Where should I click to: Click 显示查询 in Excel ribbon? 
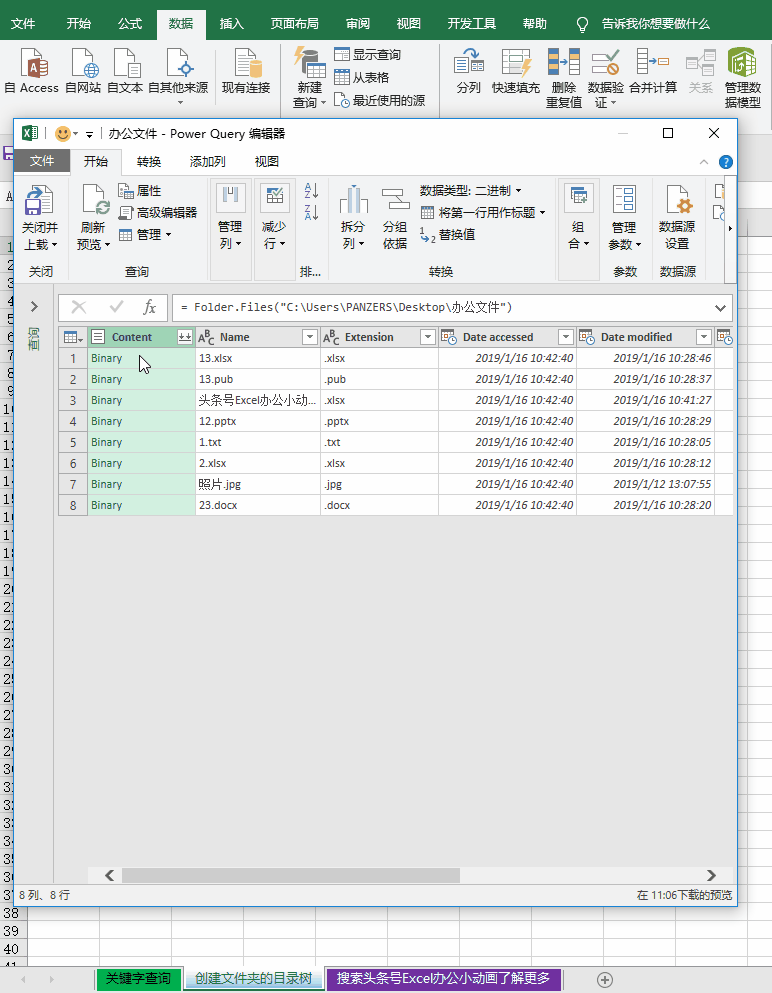pyautogui.click(x=368, y=55)
